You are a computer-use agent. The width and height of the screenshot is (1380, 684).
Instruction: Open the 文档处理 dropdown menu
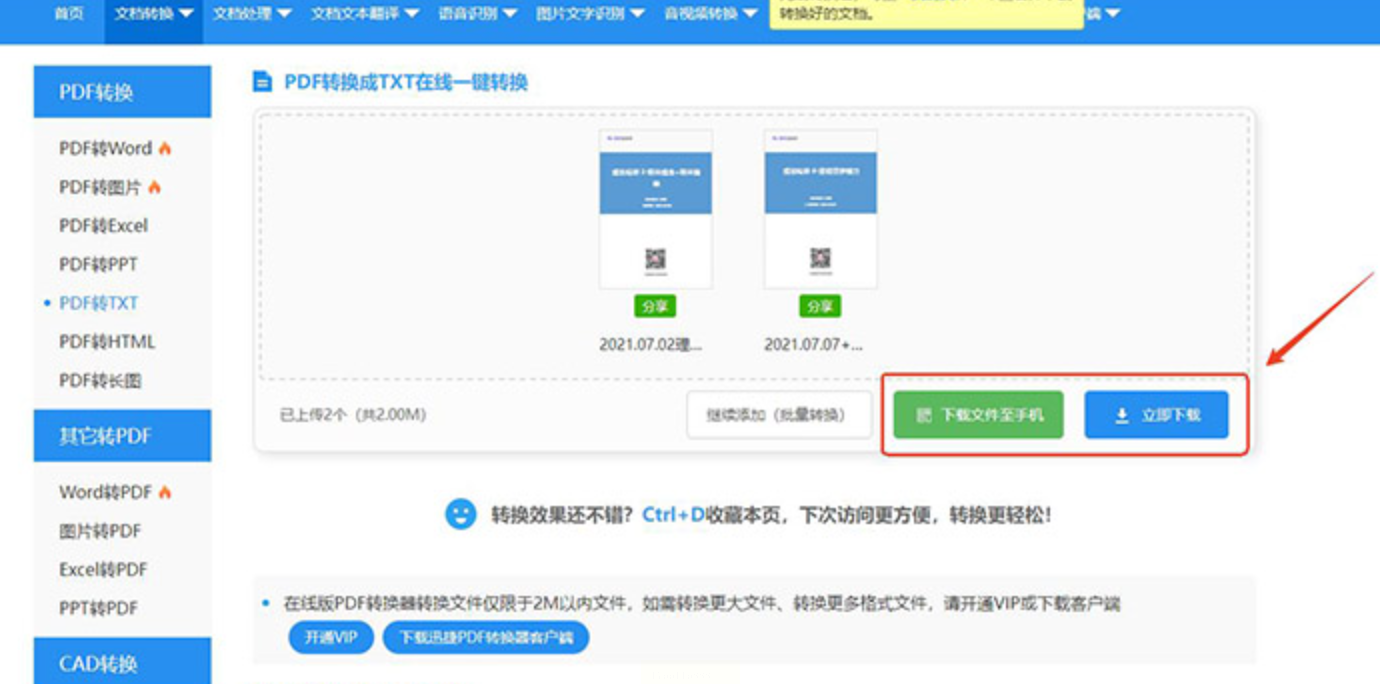pyautogui.click(x=251, y=14)
